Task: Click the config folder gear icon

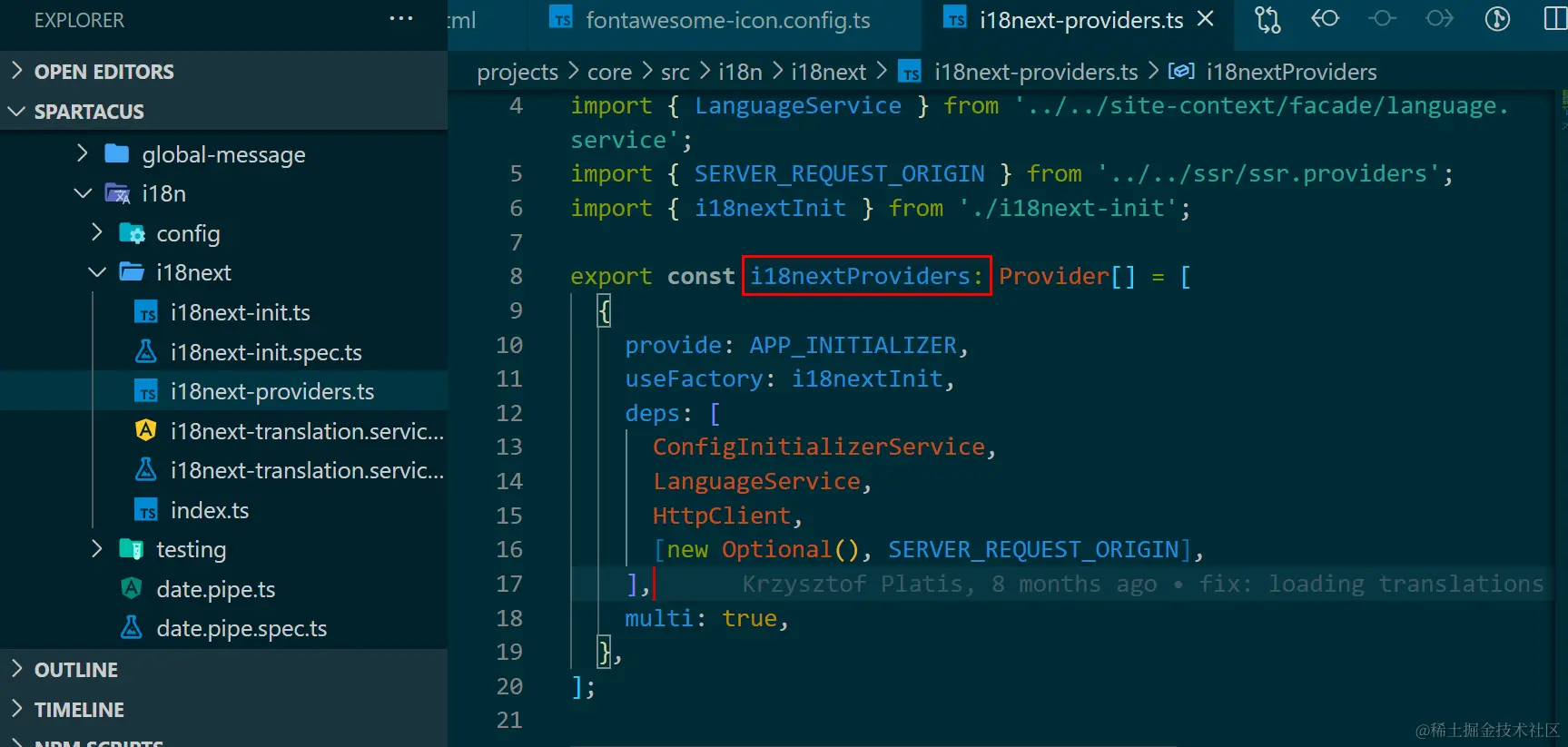Action: click(x=132, y=233)
